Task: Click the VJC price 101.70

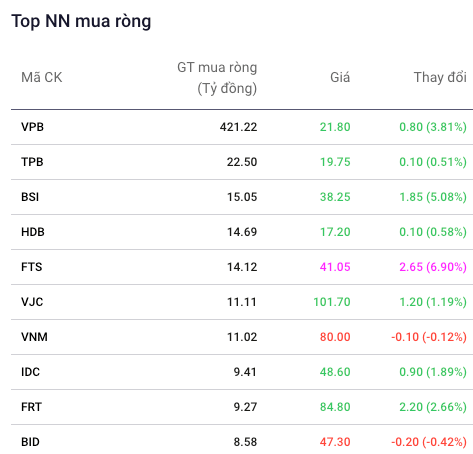Action: [332, 302]
